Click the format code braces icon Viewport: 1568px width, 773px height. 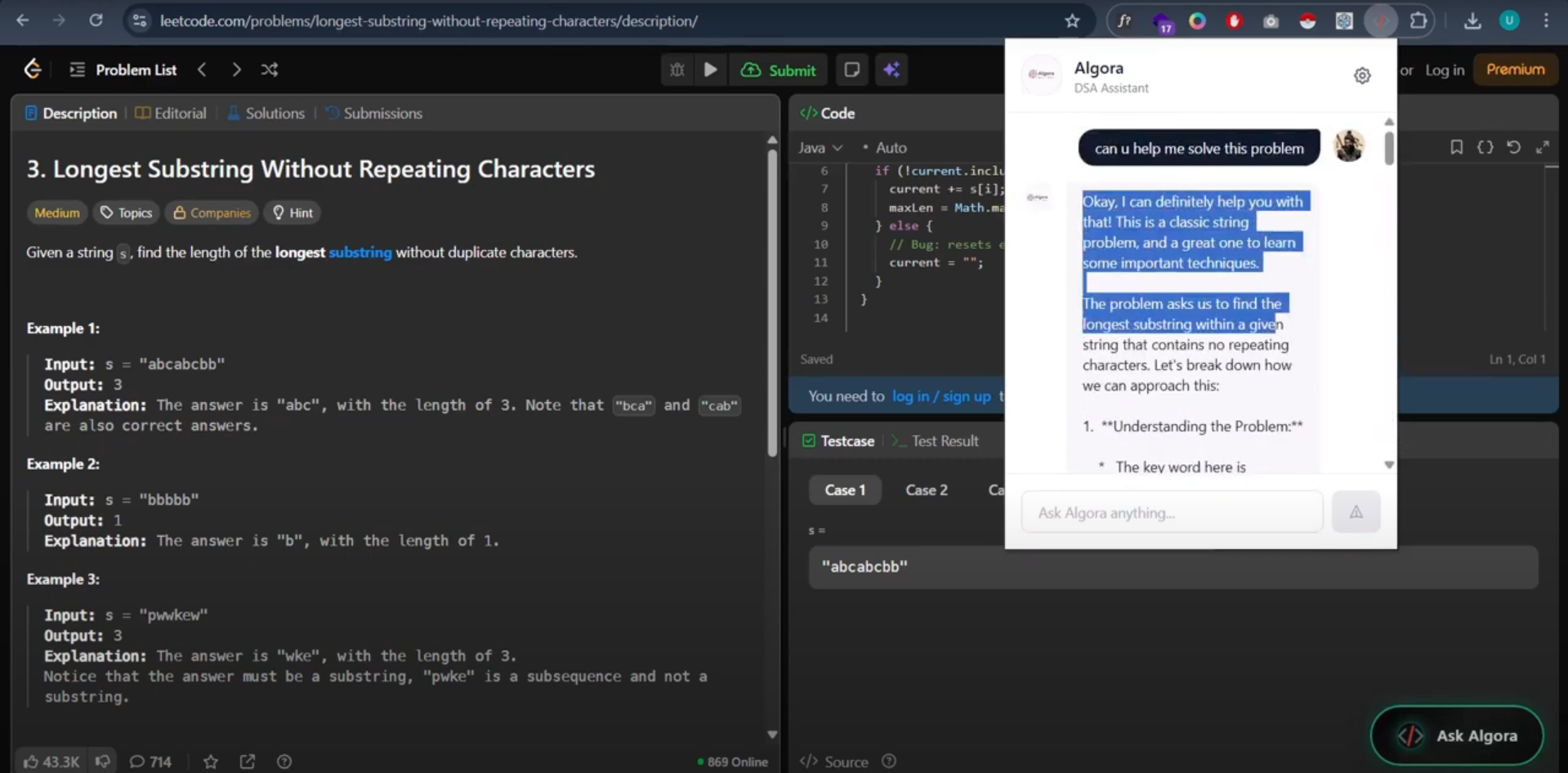[1485, 147]
